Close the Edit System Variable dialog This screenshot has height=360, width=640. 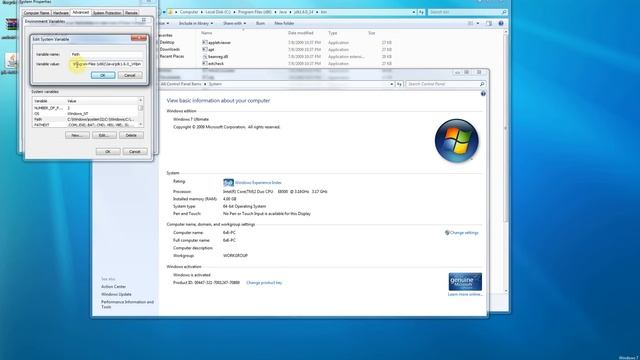139,38
